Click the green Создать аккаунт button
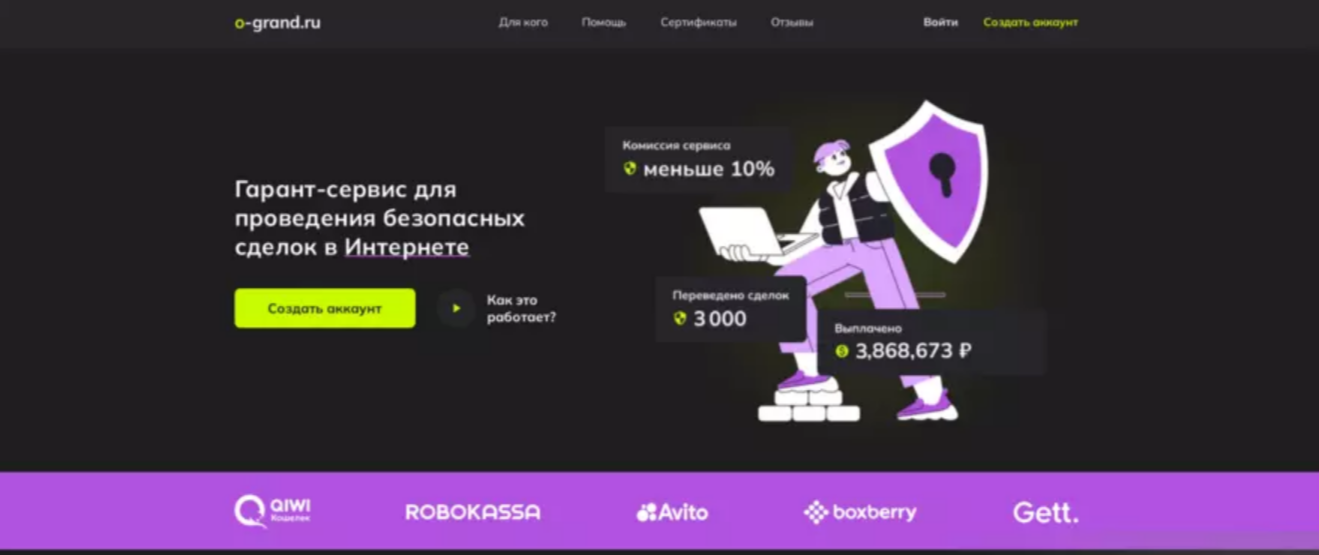The image size is (1319, 555). [325, 308]
